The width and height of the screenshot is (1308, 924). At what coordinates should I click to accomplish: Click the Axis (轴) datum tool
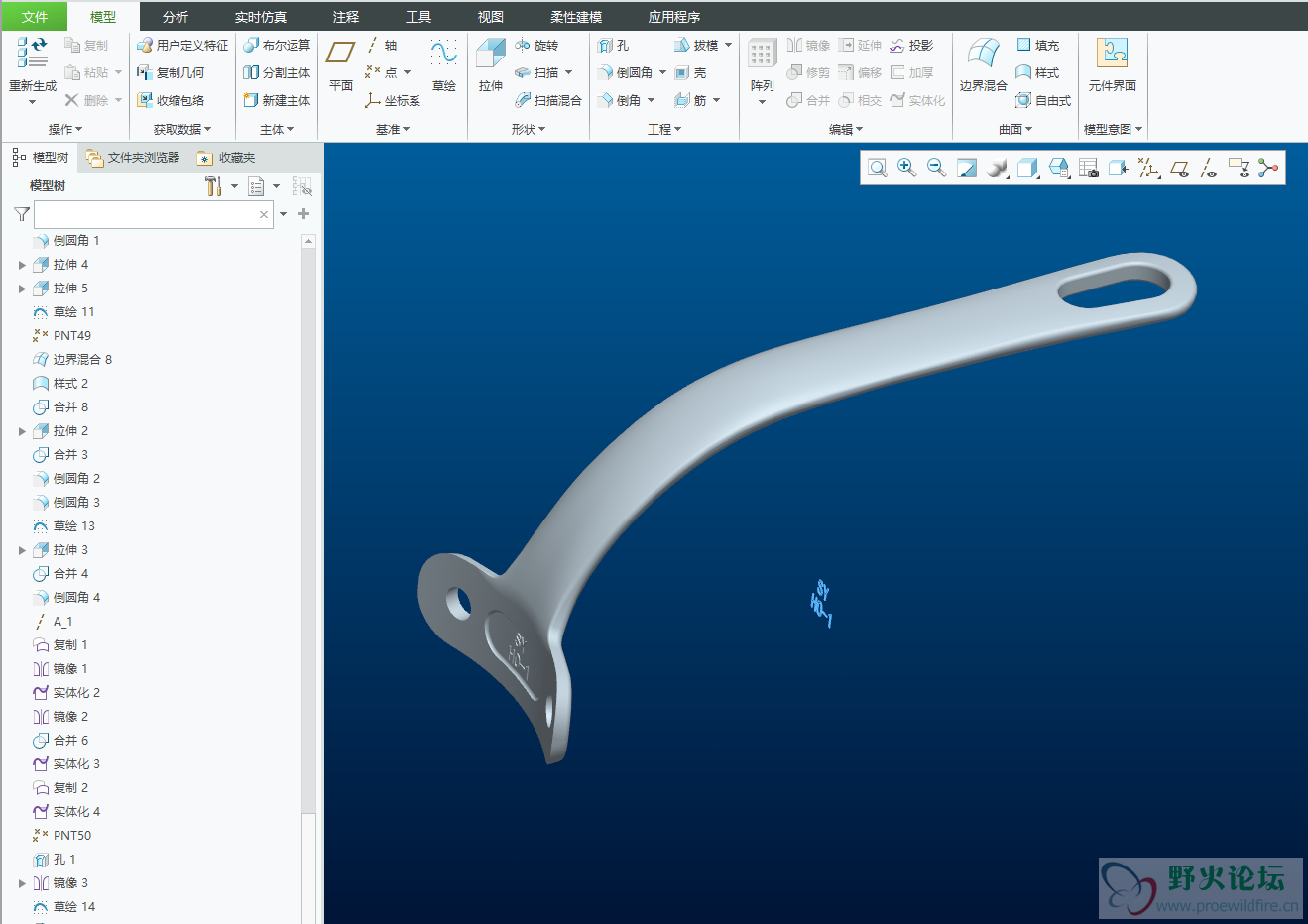click(381, 46)
